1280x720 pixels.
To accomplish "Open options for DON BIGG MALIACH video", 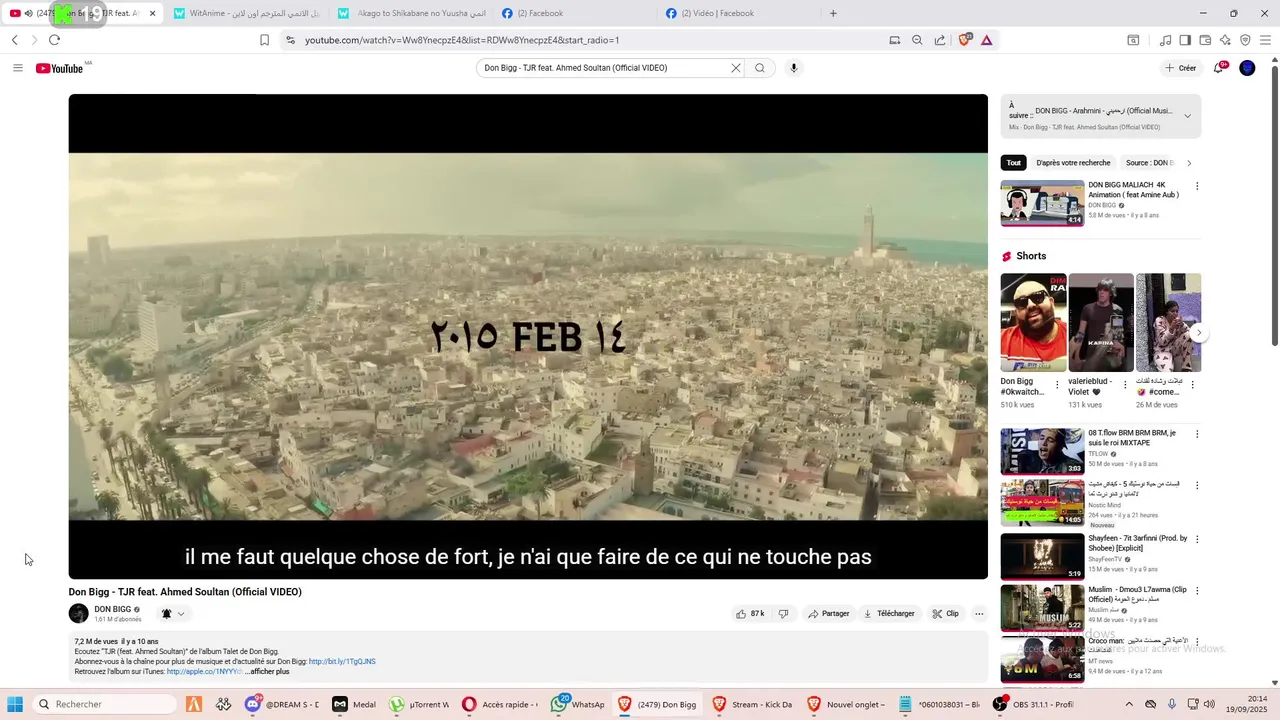I will [x=1197, y=186].
